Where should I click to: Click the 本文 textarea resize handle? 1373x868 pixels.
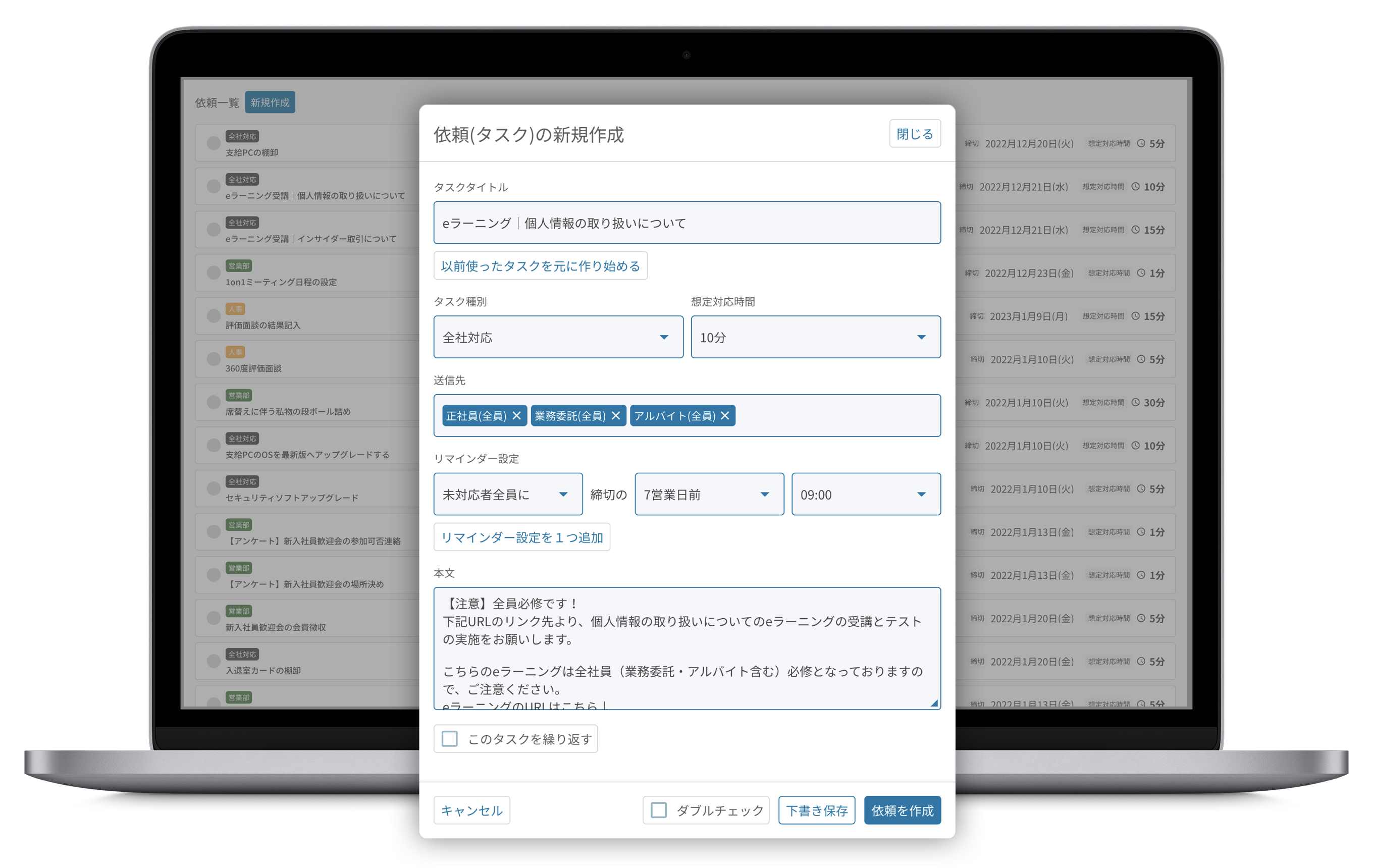[934, 703]
